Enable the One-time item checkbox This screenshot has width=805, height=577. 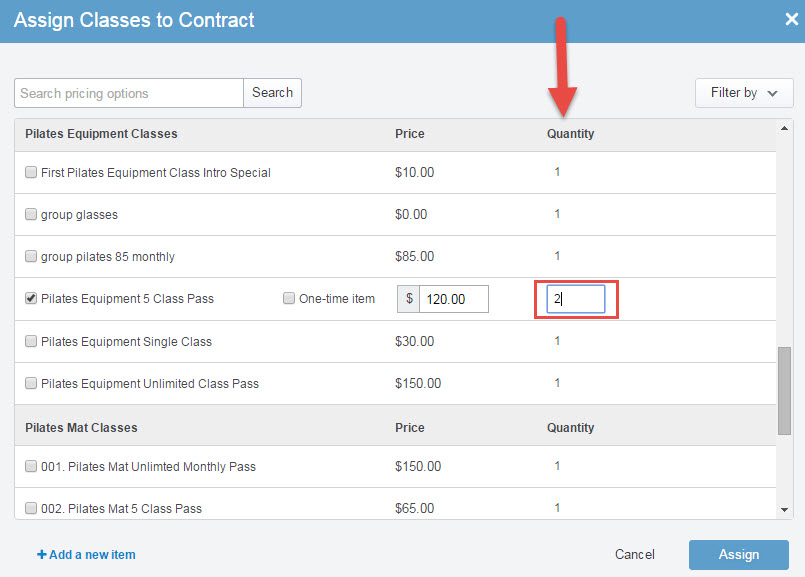pyautogui.click(x=288, y=298)
